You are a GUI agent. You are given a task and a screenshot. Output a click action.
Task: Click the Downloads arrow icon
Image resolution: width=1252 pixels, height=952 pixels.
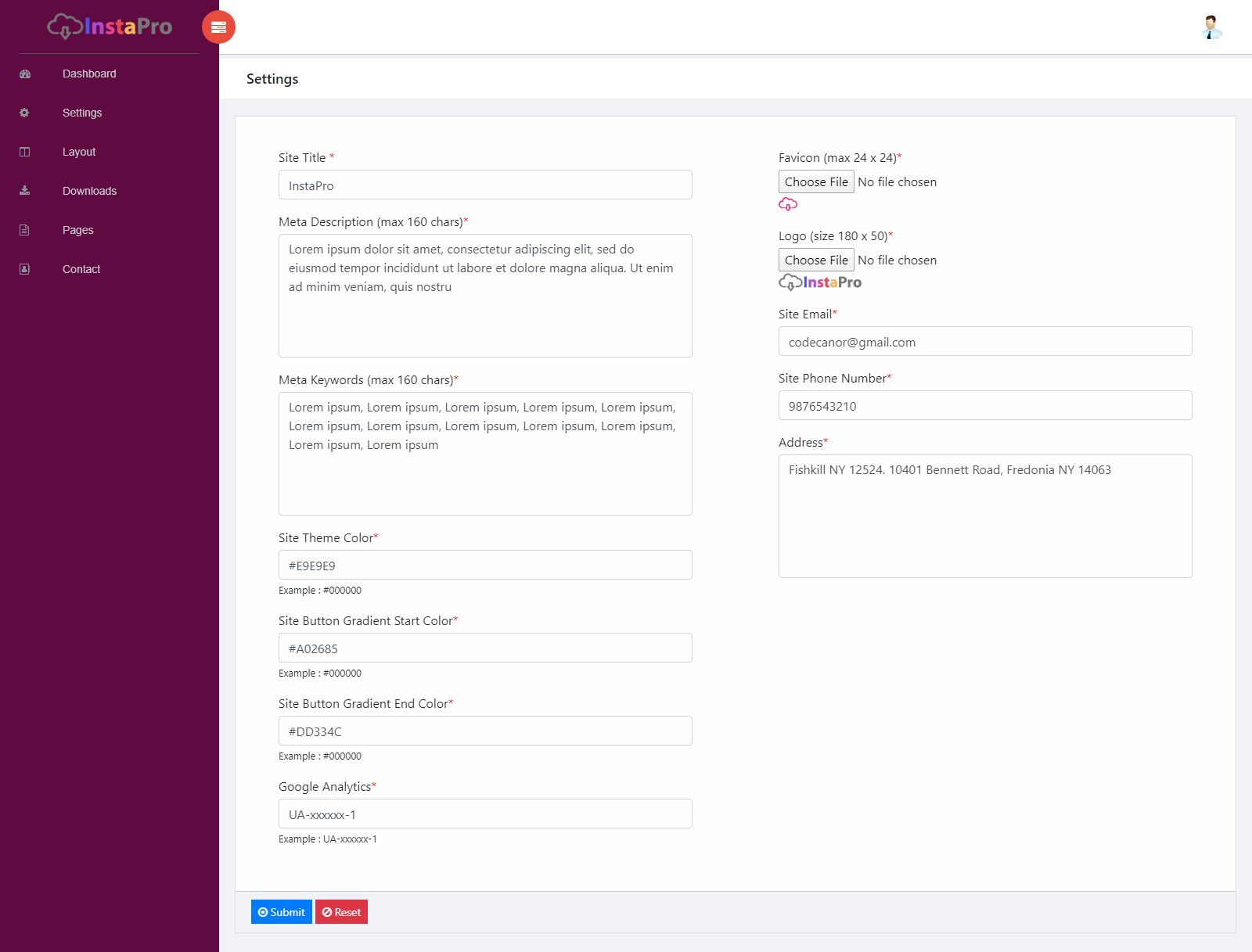click(25, 191)
